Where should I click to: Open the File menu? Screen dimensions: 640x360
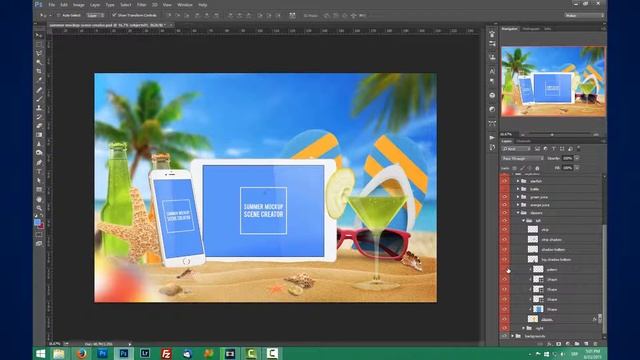tap(52, 5)
